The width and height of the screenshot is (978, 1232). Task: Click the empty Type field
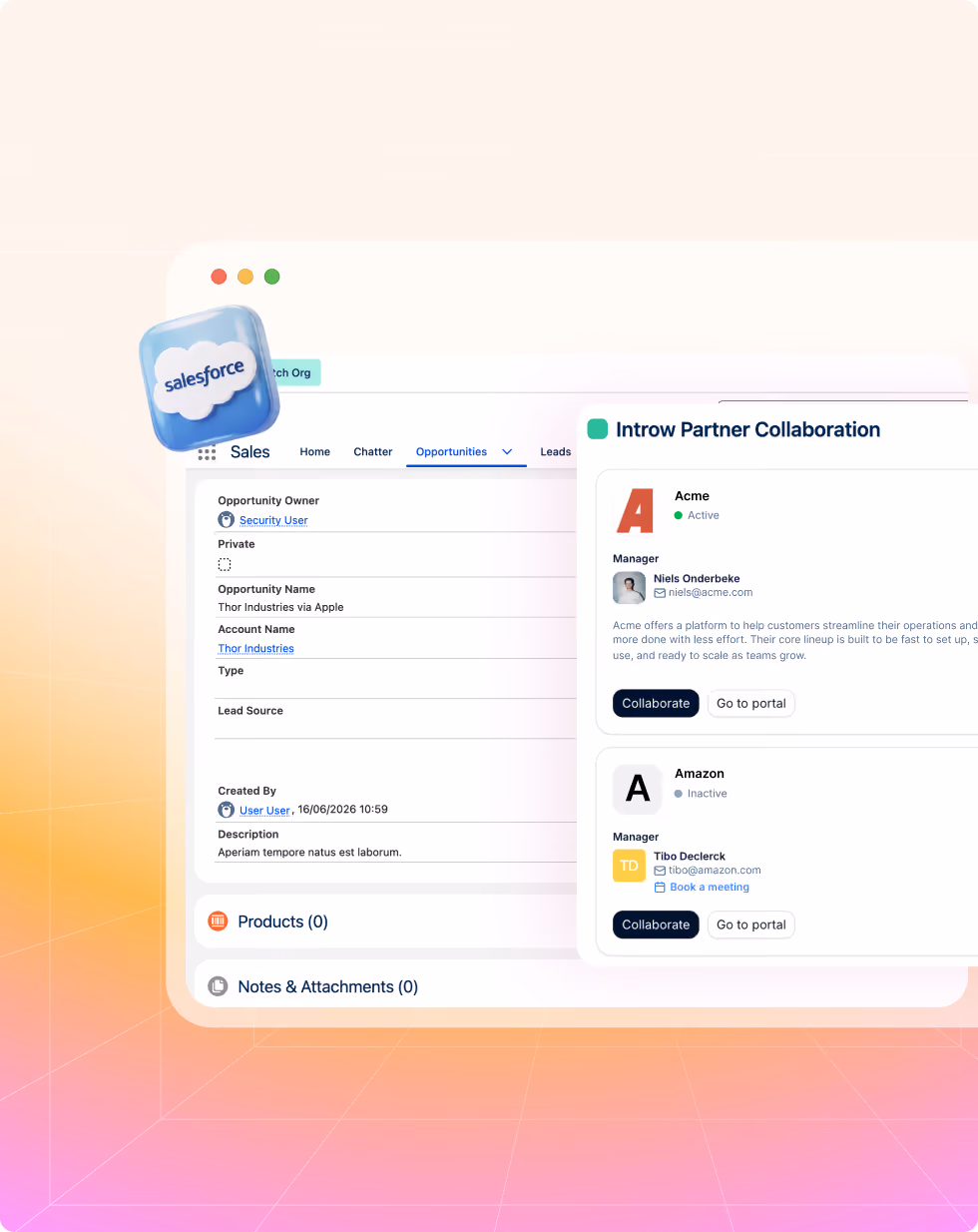coord(396,689)
